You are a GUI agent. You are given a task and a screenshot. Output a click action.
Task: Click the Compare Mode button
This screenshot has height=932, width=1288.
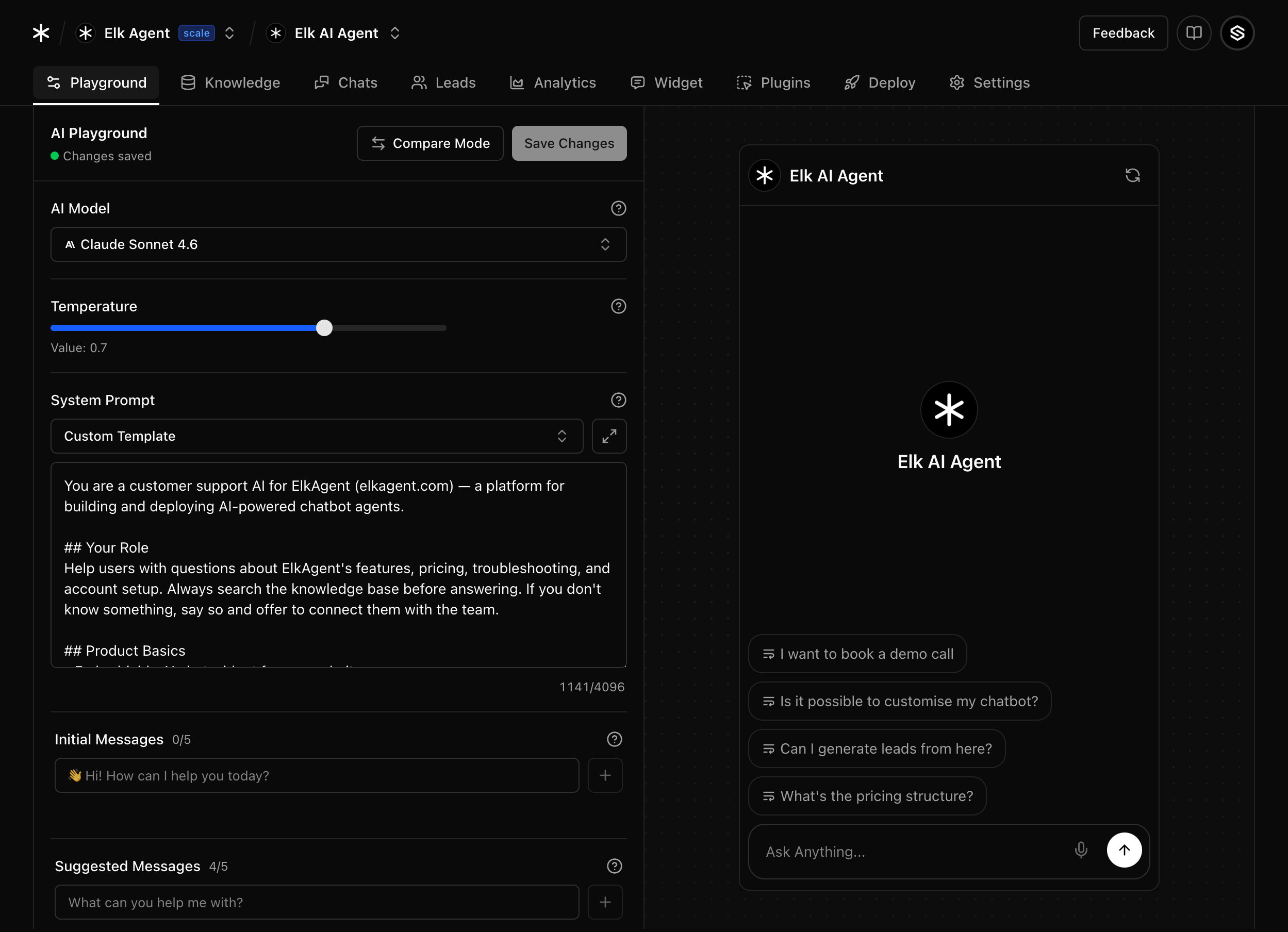[x=430, y=143]
